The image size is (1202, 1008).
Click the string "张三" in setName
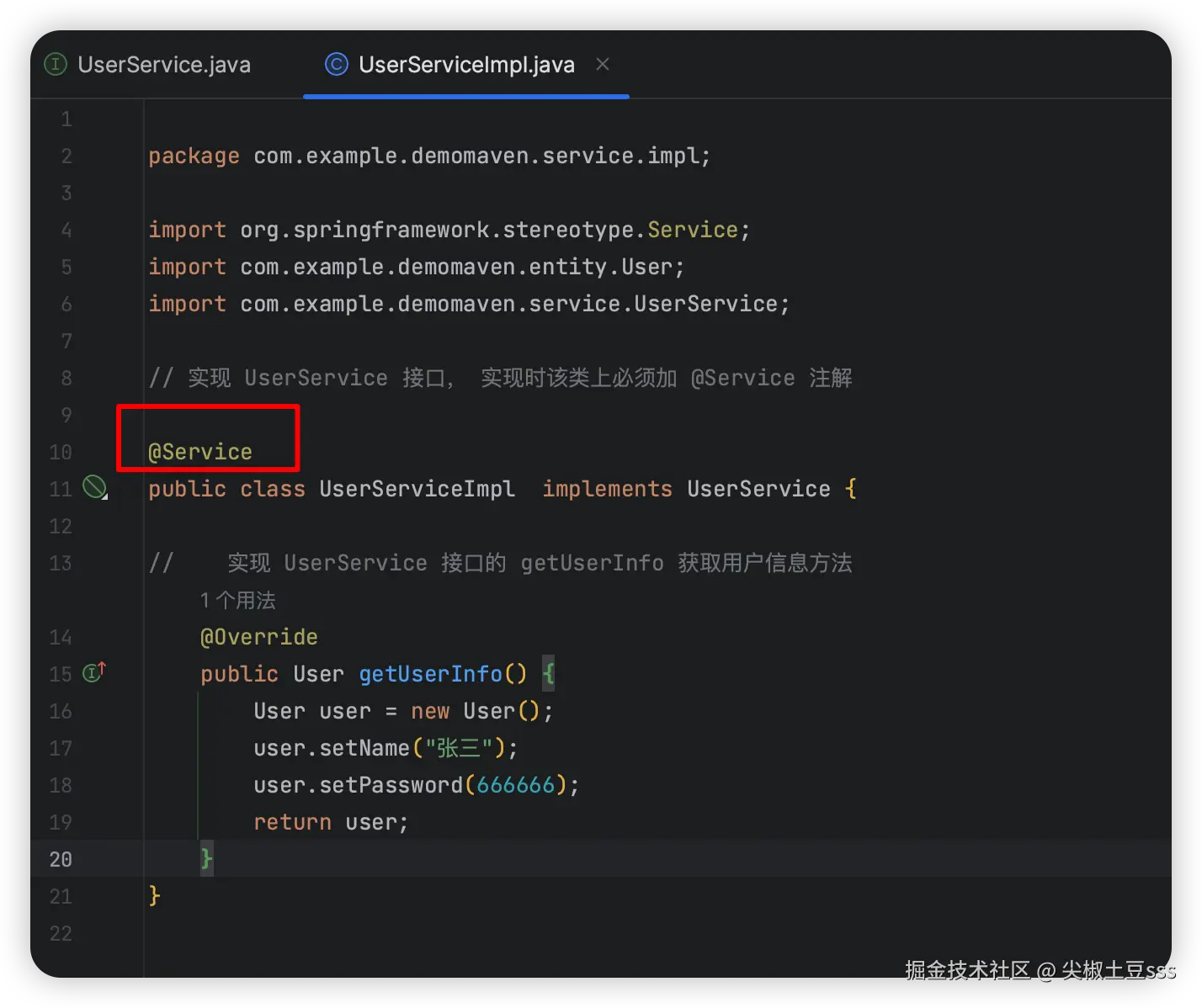[x=459, y=748]
